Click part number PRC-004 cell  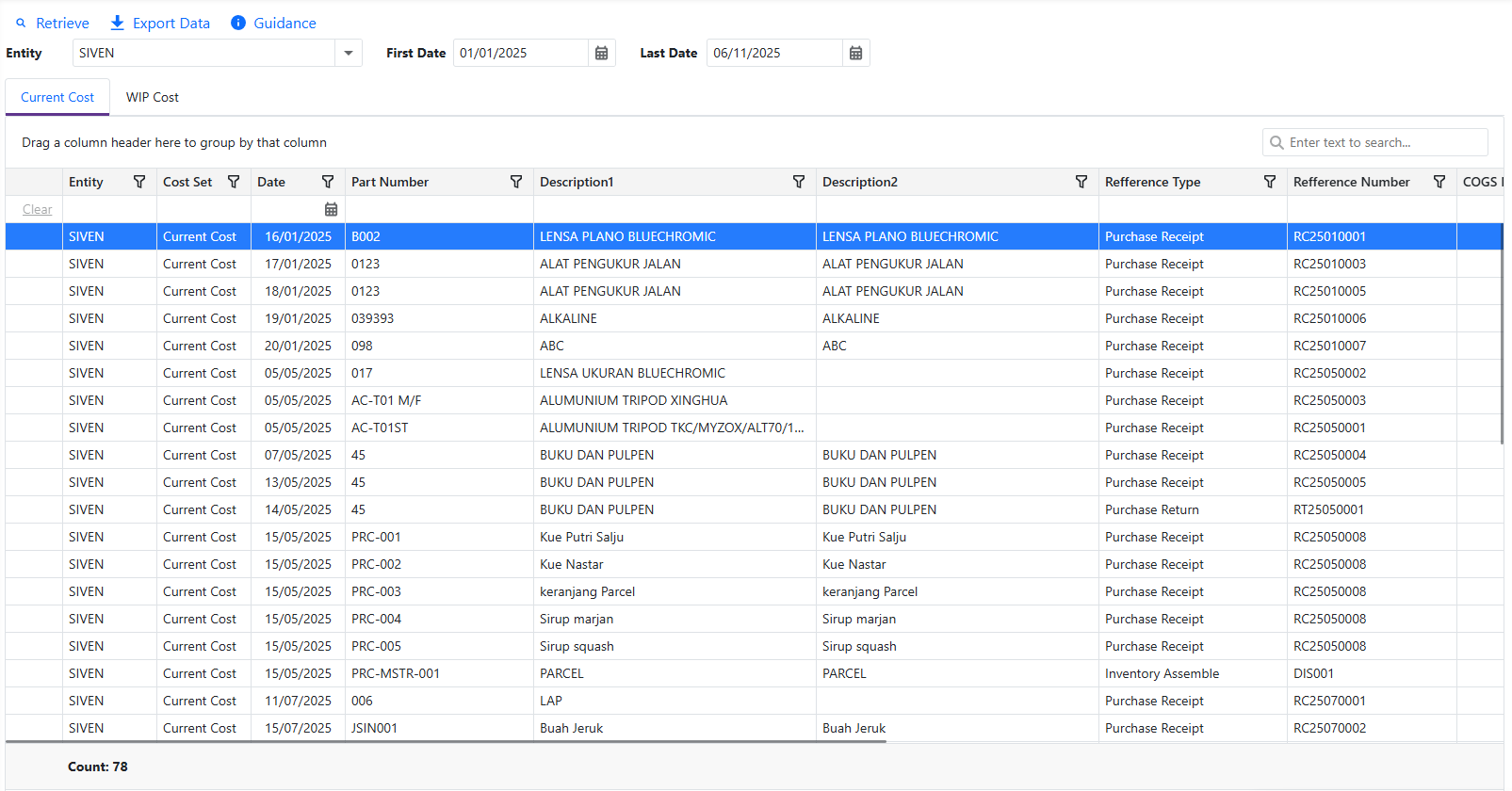click(439, 619)
